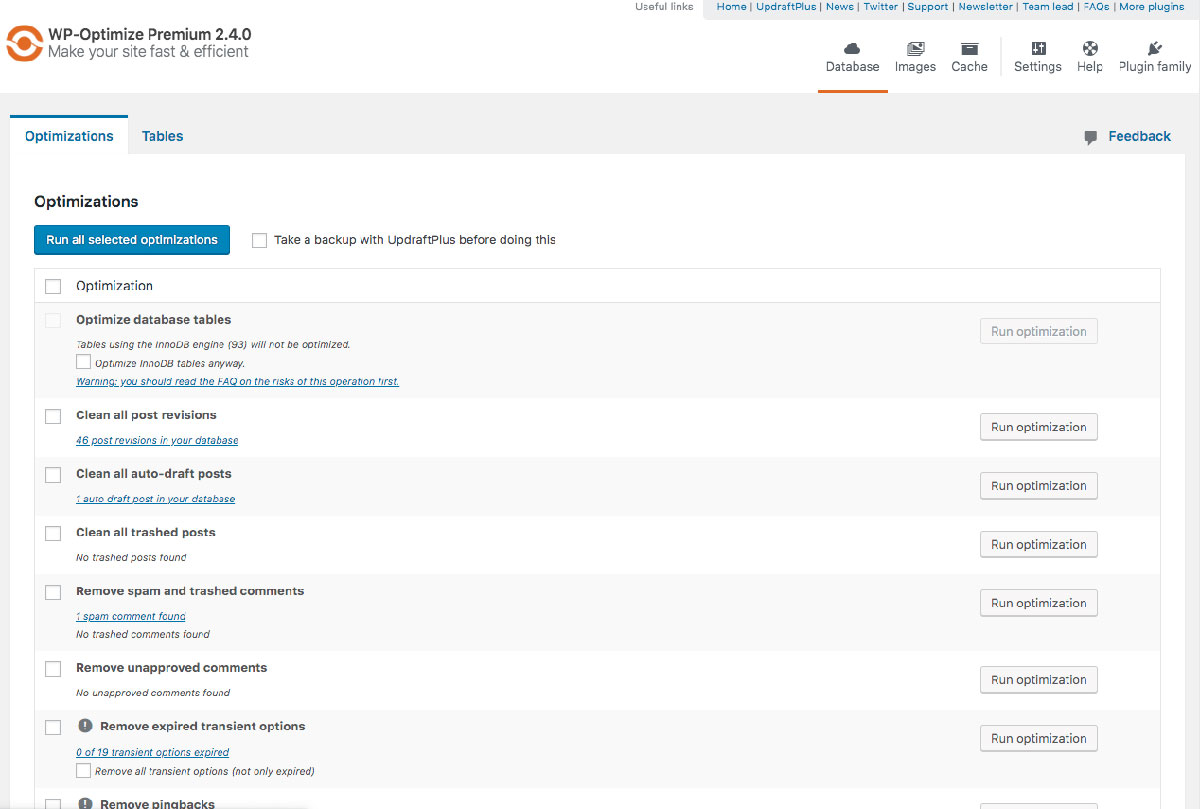Run optimization for Clean all post revisions

1039,427
